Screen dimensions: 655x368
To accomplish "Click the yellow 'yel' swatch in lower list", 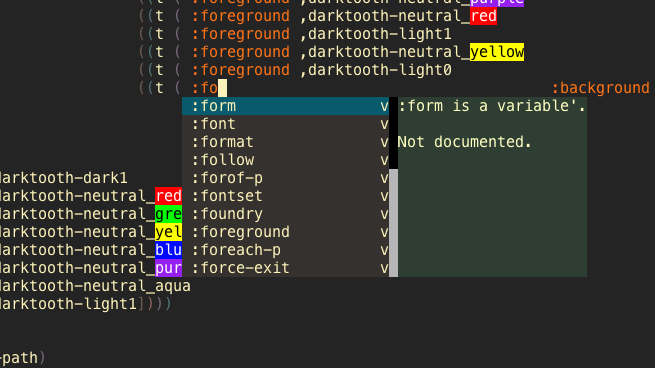I will click(168, 232).
